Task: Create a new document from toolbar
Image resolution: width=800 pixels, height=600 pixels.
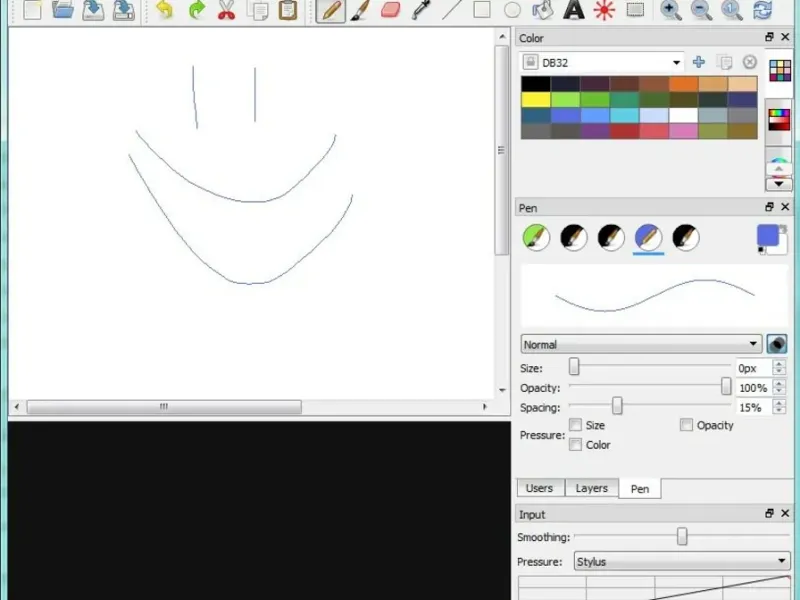Action: [32, 10]
